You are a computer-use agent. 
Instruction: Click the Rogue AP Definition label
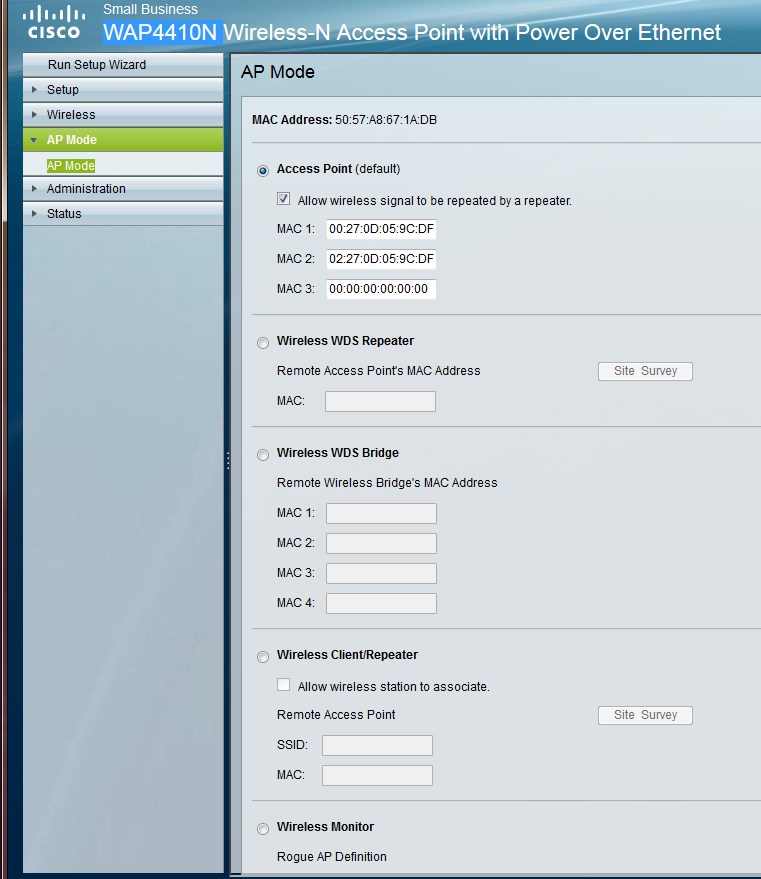click(332, 857)
